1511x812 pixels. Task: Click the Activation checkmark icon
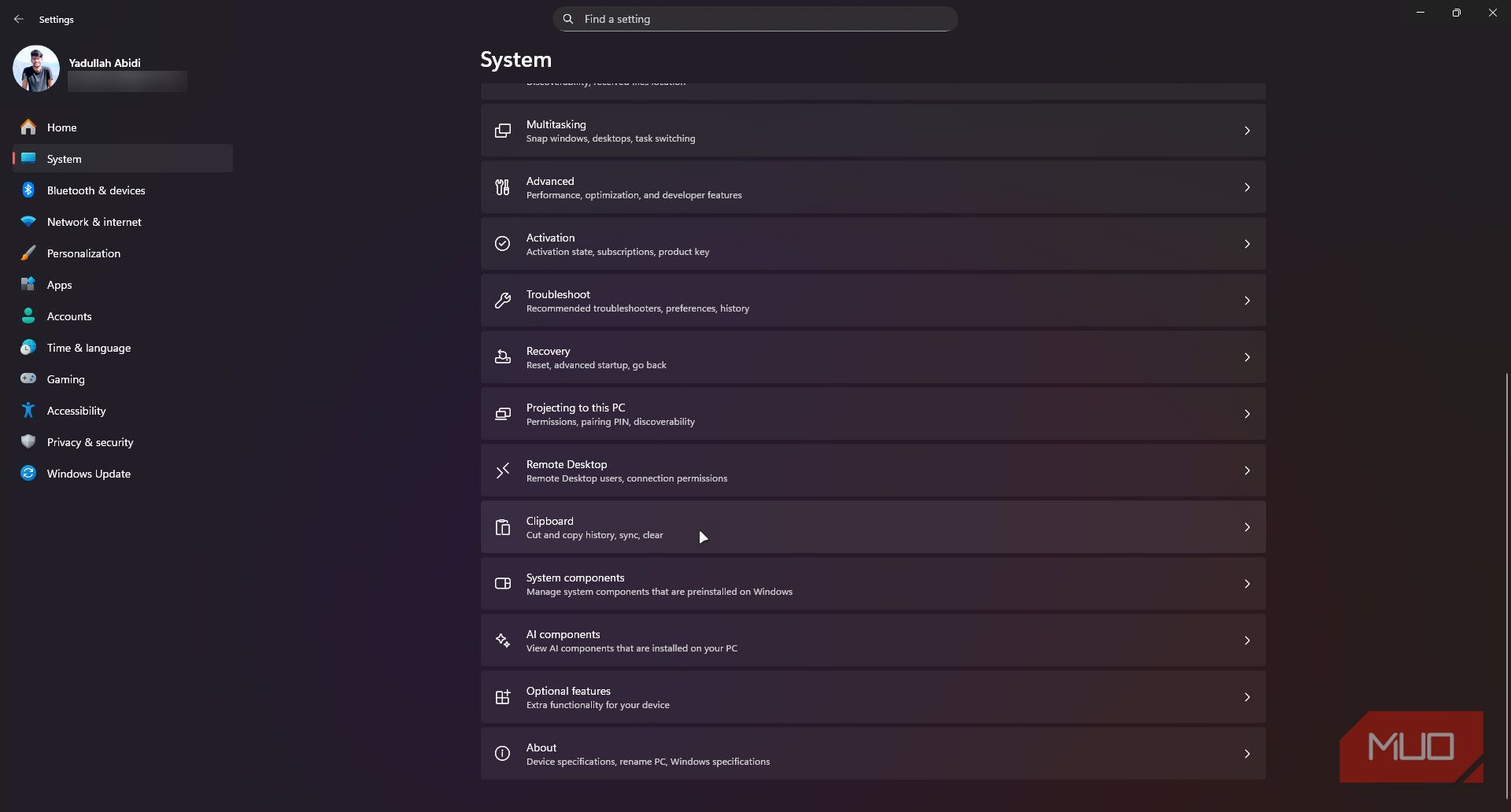point(502,244)
